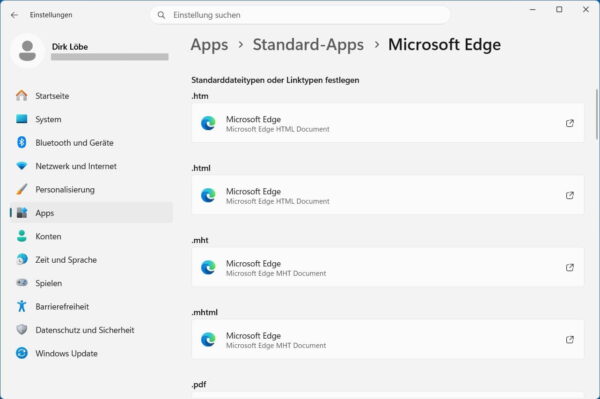600x399 pixels.
Task: Open app chooser icon for .html
Action: [570, 195]
